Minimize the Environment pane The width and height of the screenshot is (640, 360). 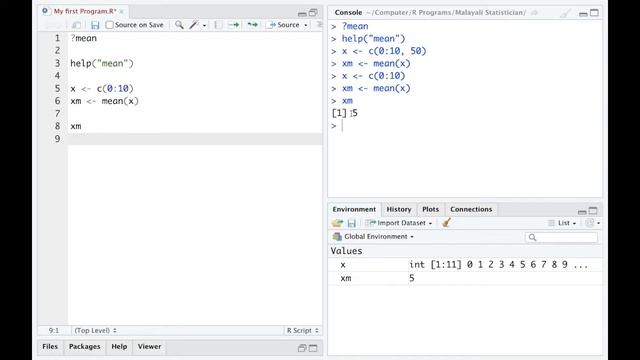click(582, 212)
